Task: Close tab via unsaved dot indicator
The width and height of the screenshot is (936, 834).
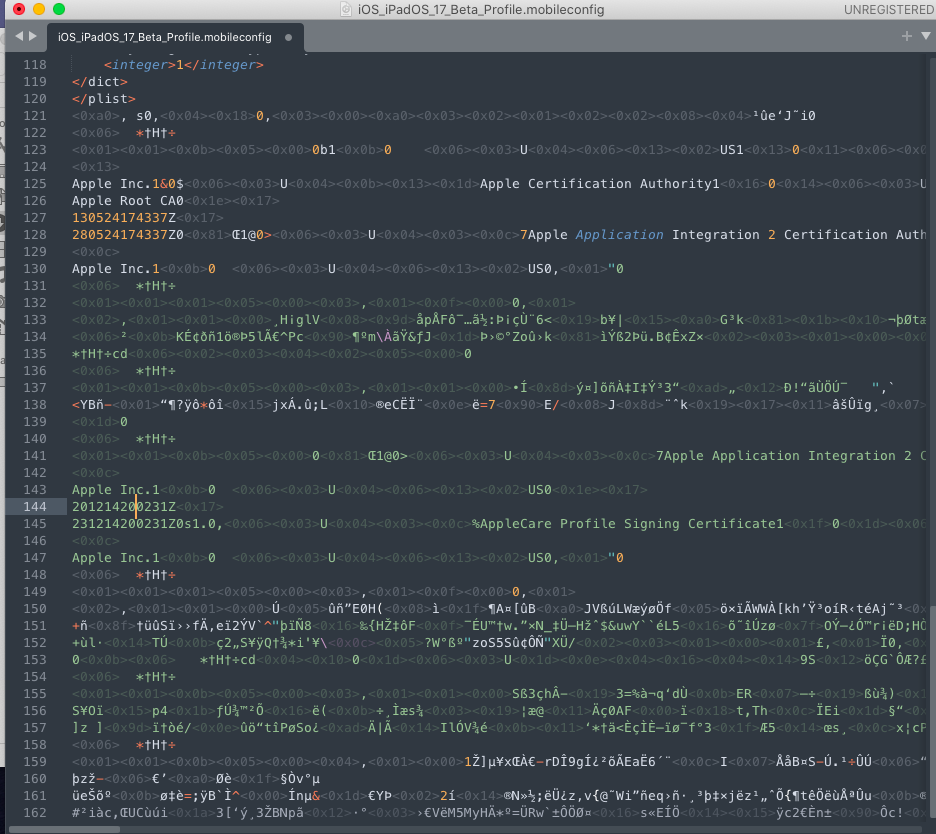Action: (289, 37)
